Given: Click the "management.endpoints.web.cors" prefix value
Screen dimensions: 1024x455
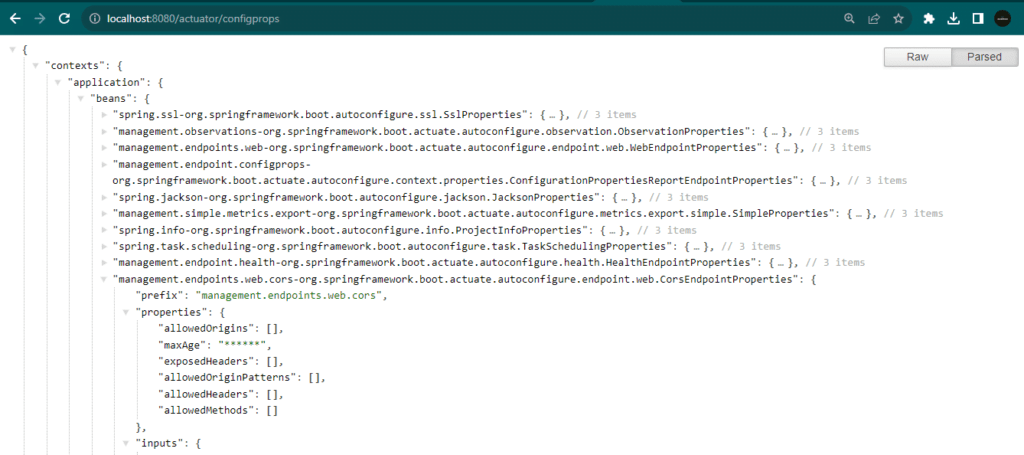Looking at the screenshot, I should point(291,296).
